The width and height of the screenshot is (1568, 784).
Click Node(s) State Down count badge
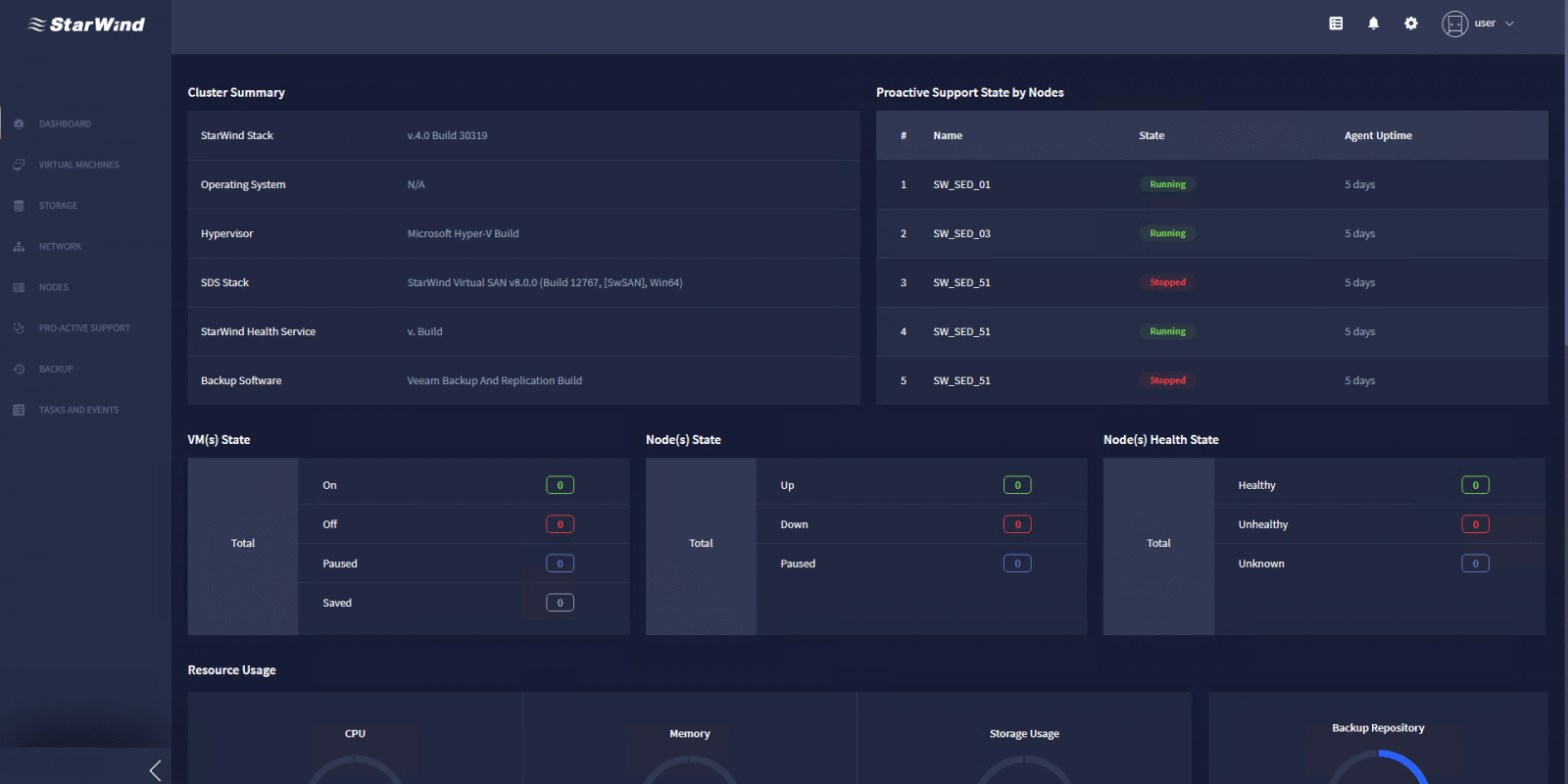click(1017, 524)
